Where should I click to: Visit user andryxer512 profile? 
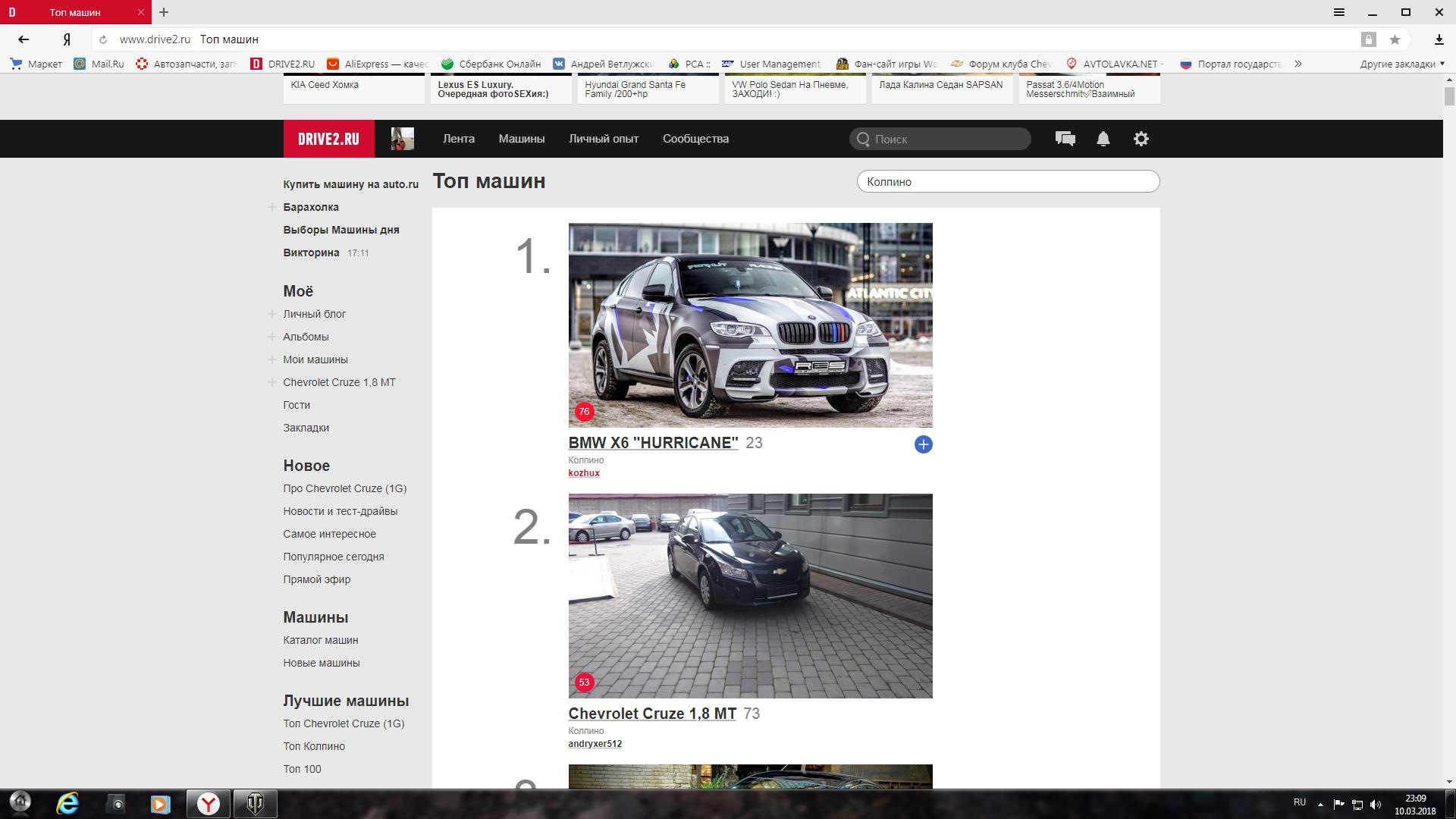595,744
